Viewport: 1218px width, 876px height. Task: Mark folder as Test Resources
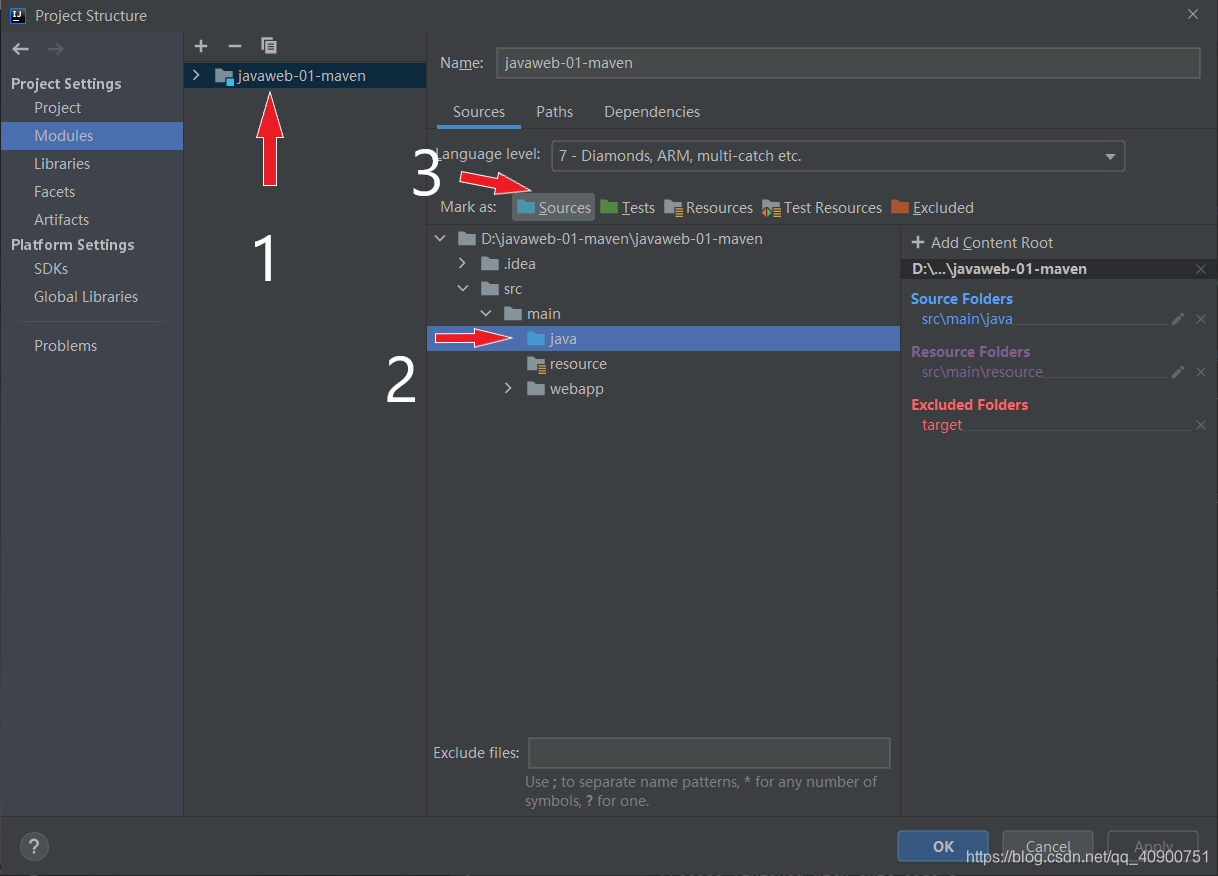coord(821,207)
